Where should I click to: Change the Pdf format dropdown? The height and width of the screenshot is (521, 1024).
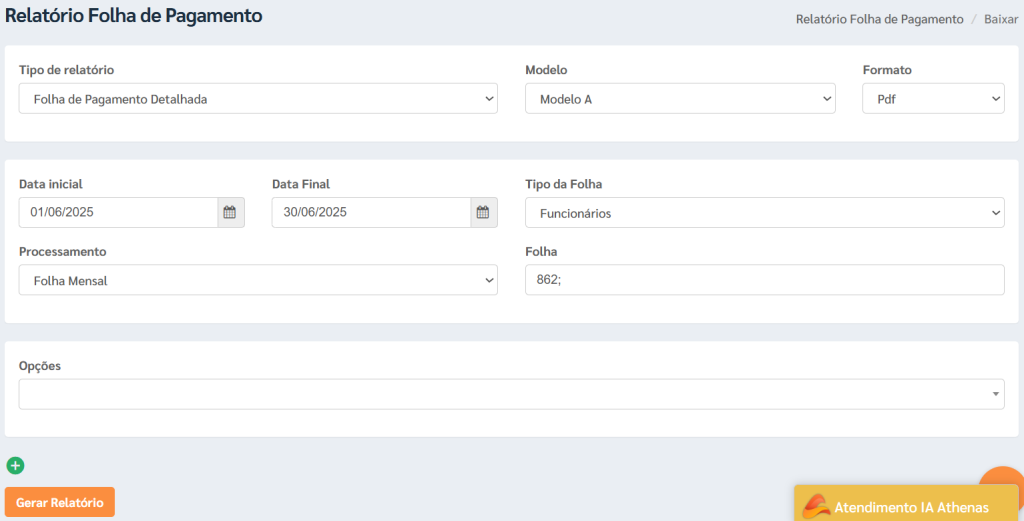point(933,99)
